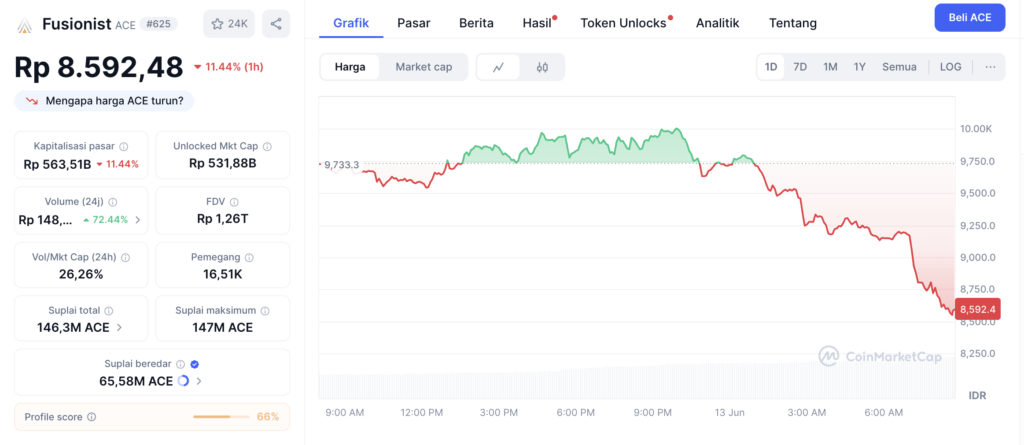Click info icon beside Suplai beredar
Viewport: 1024px width, 445px height.
tap(180, 365)
